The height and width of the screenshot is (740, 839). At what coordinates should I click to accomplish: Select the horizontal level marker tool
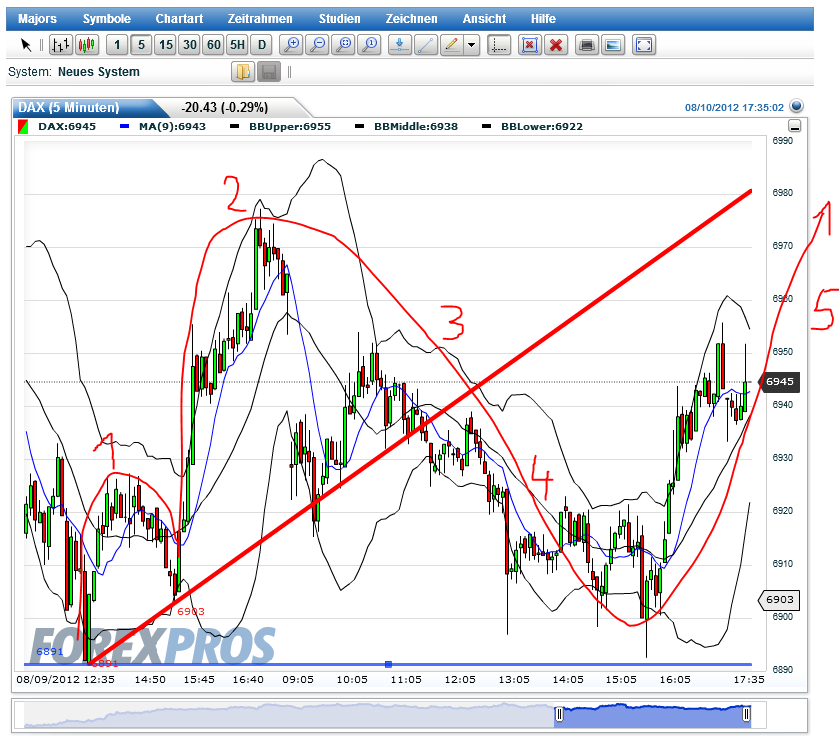[399, 44]
